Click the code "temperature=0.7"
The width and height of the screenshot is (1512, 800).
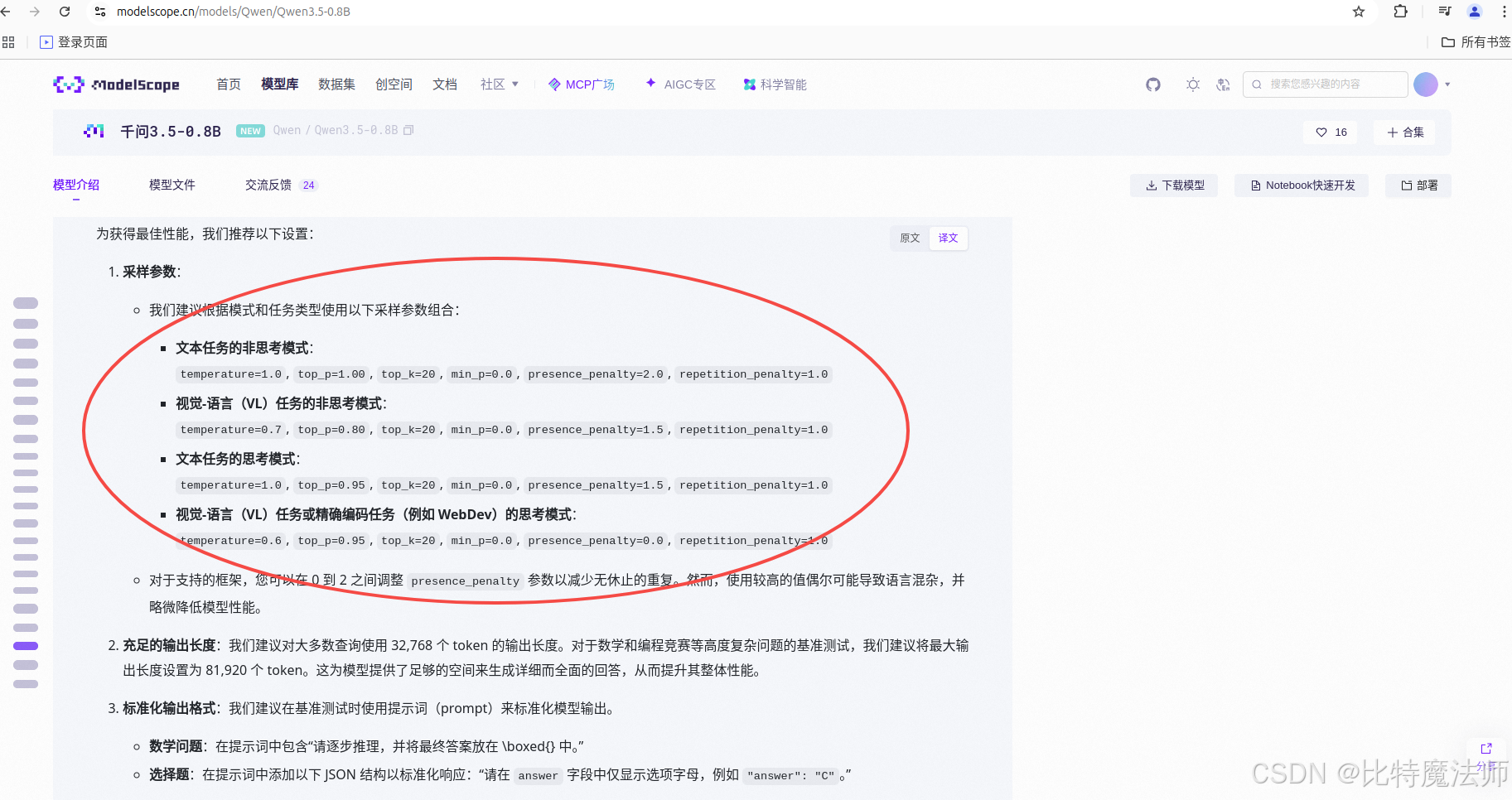(x=230, y=430)
